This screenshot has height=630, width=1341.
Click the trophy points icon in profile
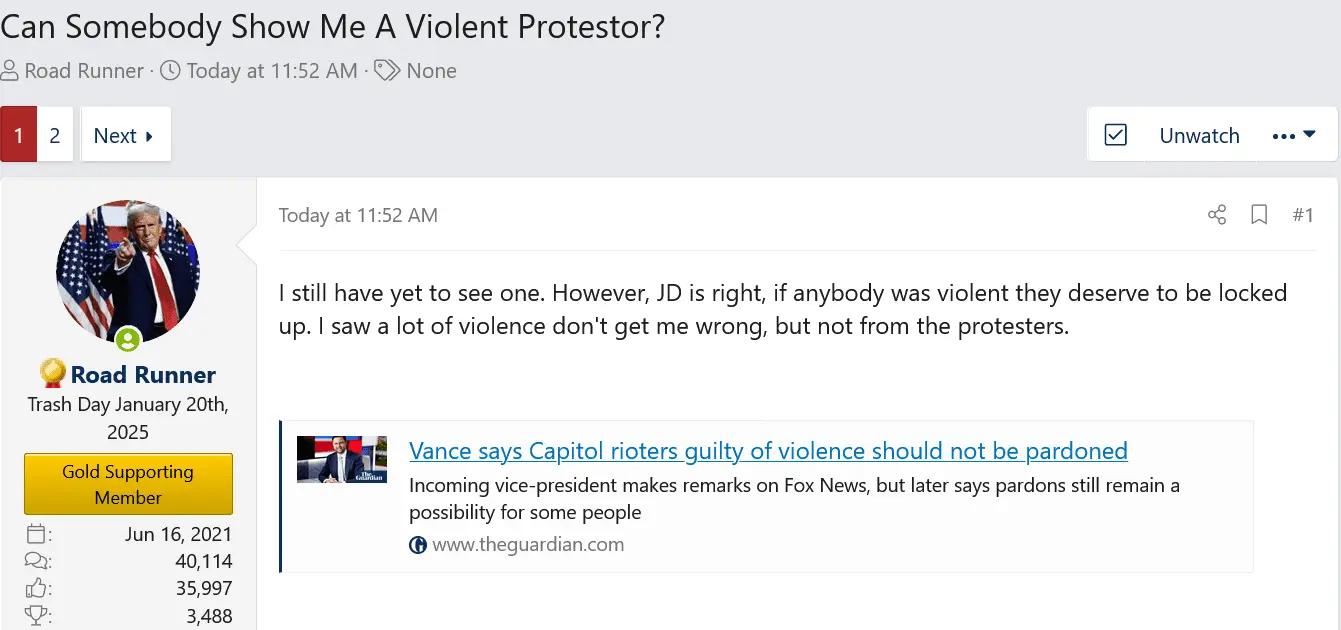click(36, 616)
